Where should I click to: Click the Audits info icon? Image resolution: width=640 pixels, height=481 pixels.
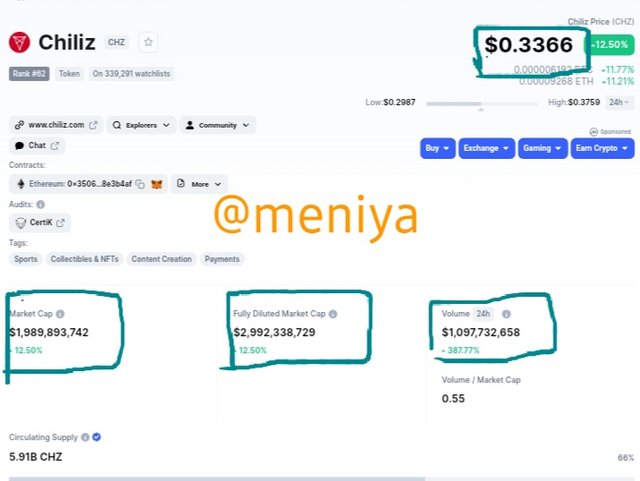click(x=40, y=204)
